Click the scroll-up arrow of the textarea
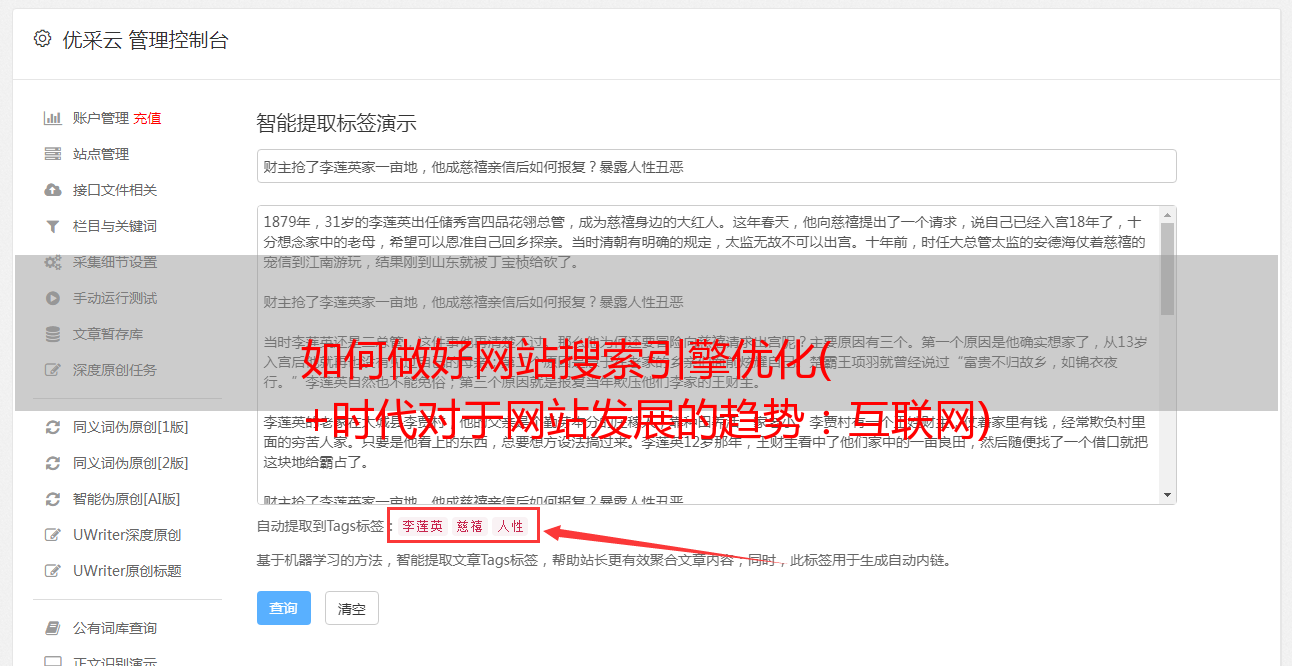 [x=1168, y=216]
